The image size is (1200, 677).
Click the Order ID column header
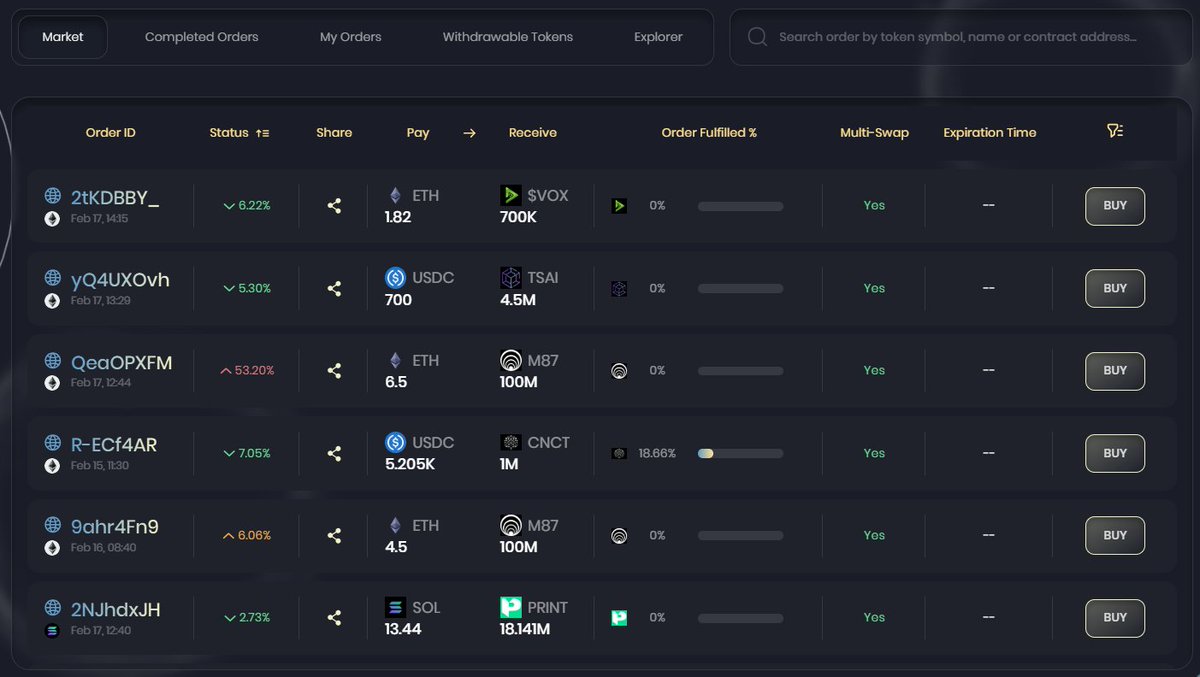pyautogui.click(x=110, y=132)
